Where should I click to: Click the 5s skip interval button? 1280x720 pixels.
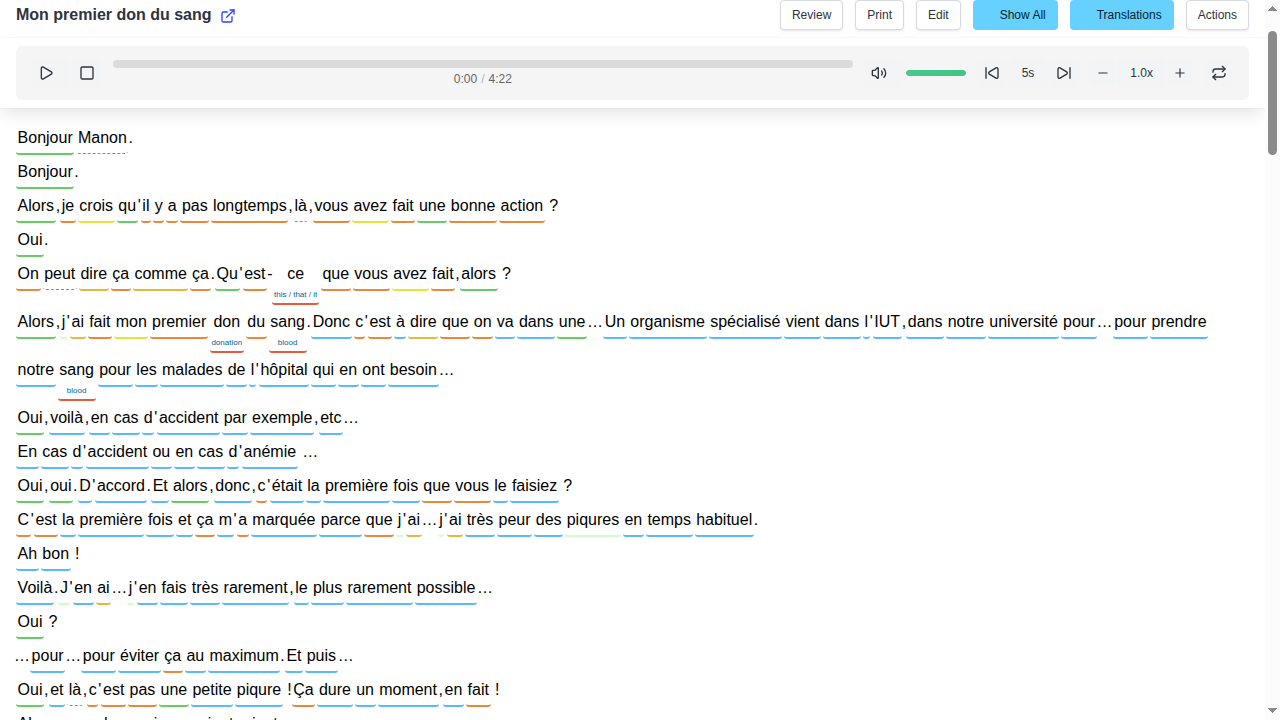1028,73
